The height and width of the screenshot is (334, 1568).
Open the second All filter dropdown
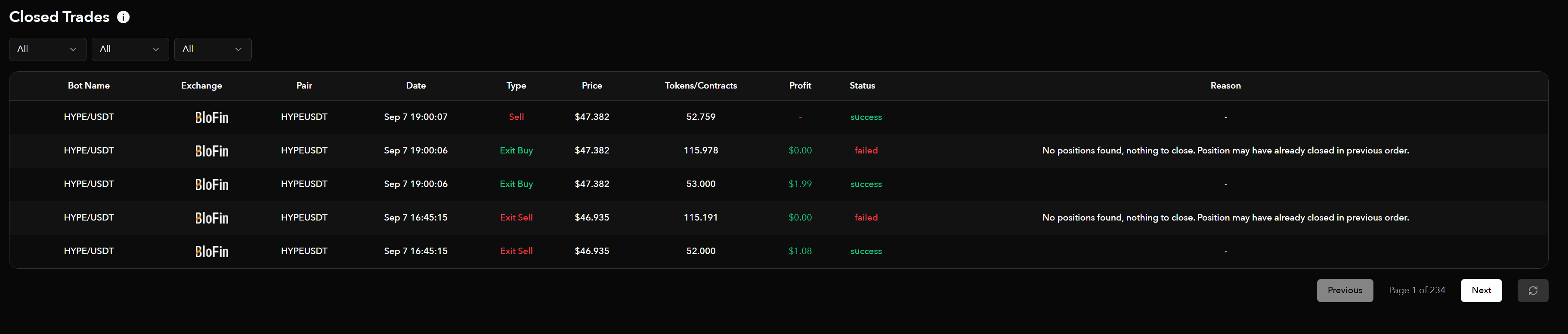point(130,49)
